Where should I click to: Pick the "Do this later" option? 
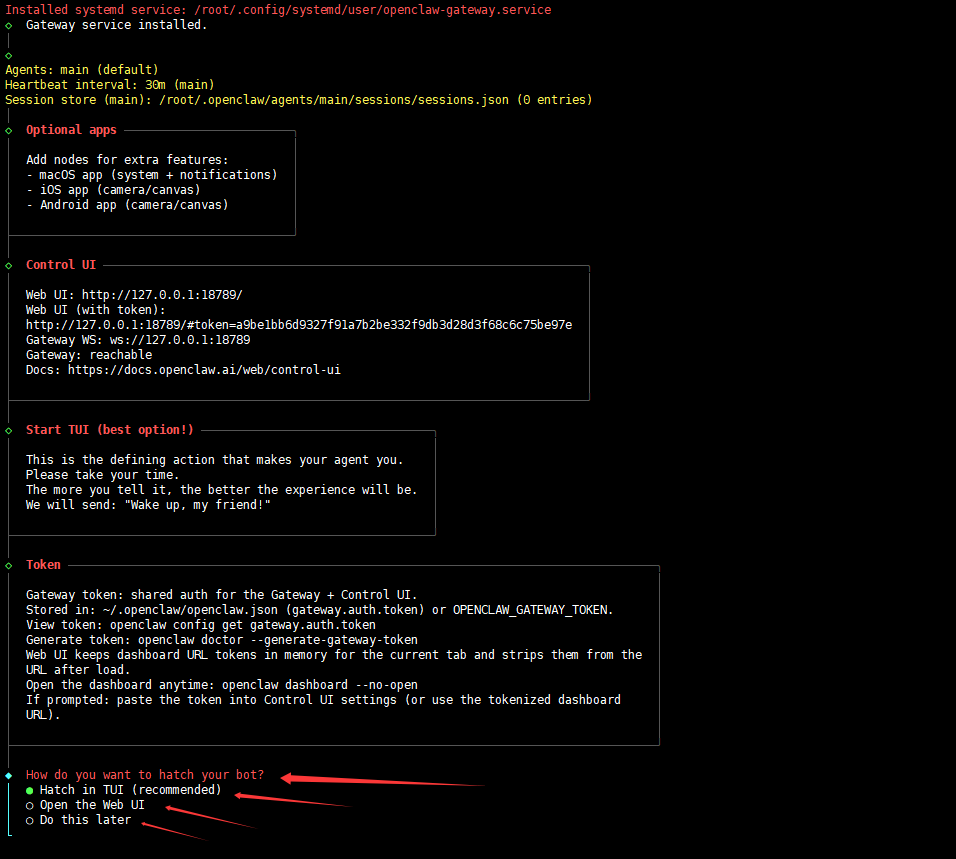click(85, 820)
